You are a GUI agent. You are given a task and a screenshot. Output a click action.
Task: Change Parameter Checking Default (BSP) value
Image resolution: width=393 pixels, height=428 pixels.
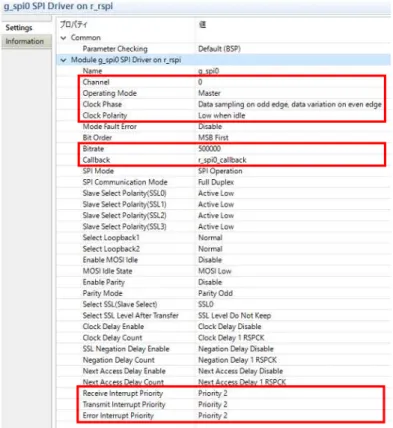219,49
